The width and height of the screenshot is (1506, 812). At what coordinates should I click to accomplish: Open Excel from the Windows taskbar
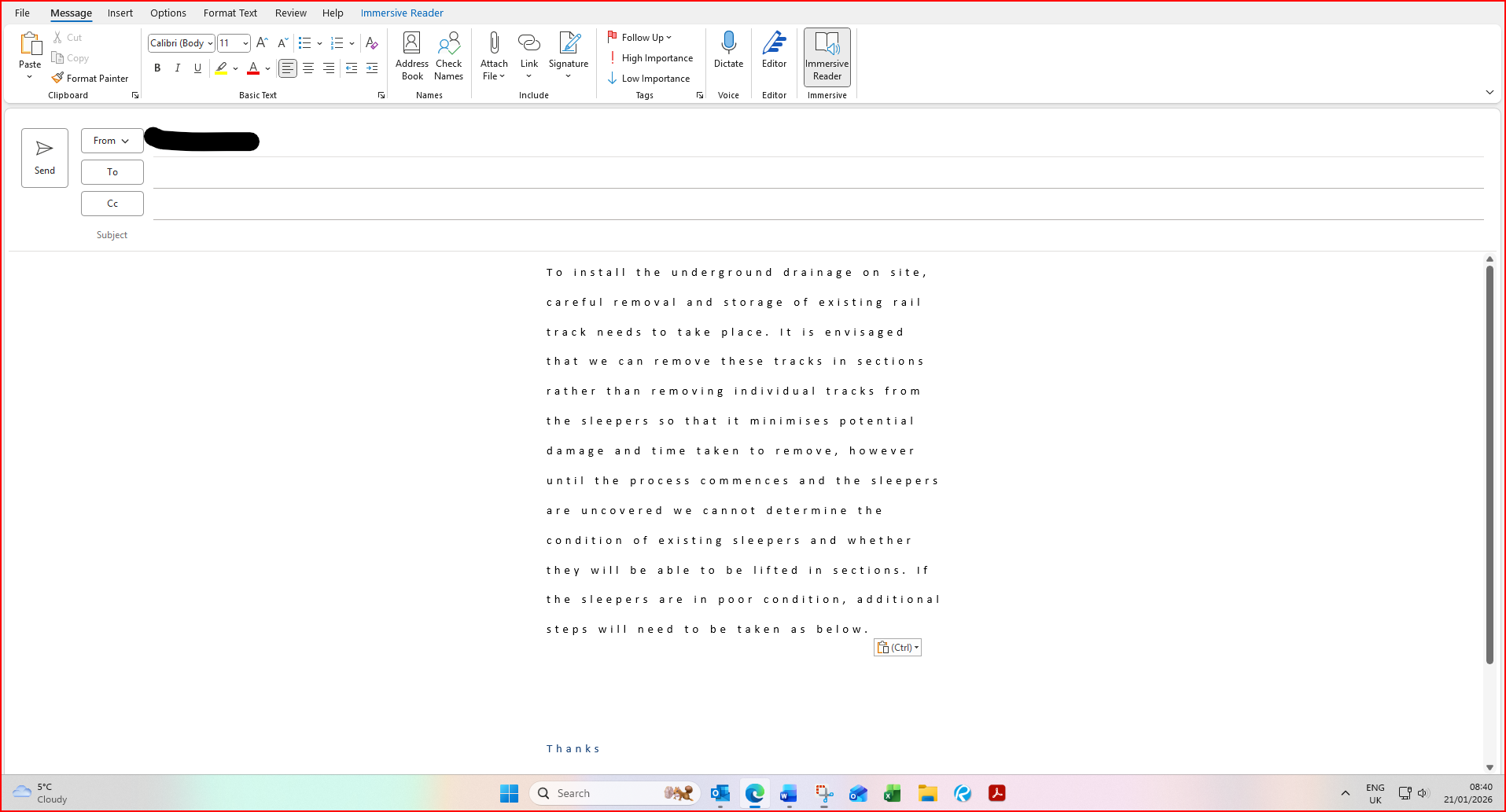[x=892, y=793]
